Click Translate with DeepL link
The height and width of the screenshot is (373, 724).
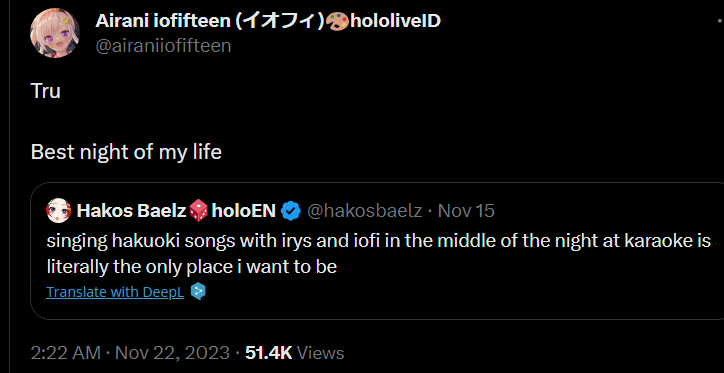[x=115, y=292]
